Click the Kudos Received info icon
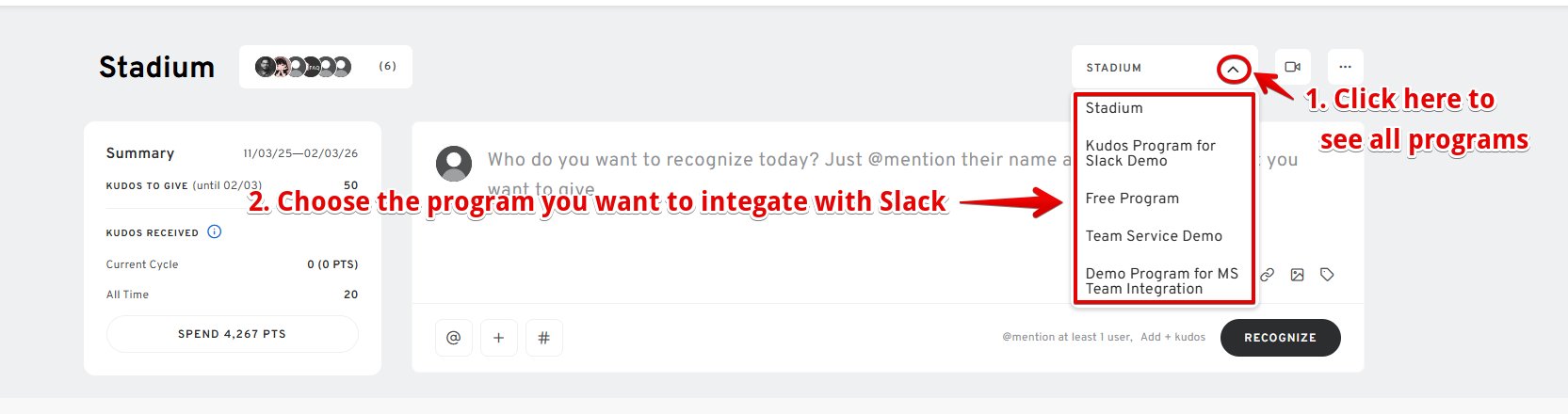1568x414 pixels. [215, 231]
